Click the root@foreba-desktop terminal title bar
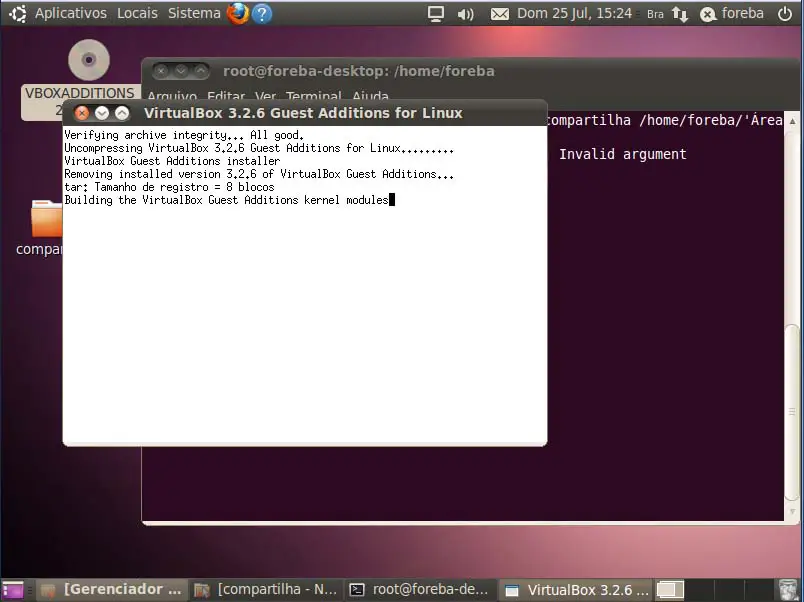The image size is (804, 602). (359, 71)
